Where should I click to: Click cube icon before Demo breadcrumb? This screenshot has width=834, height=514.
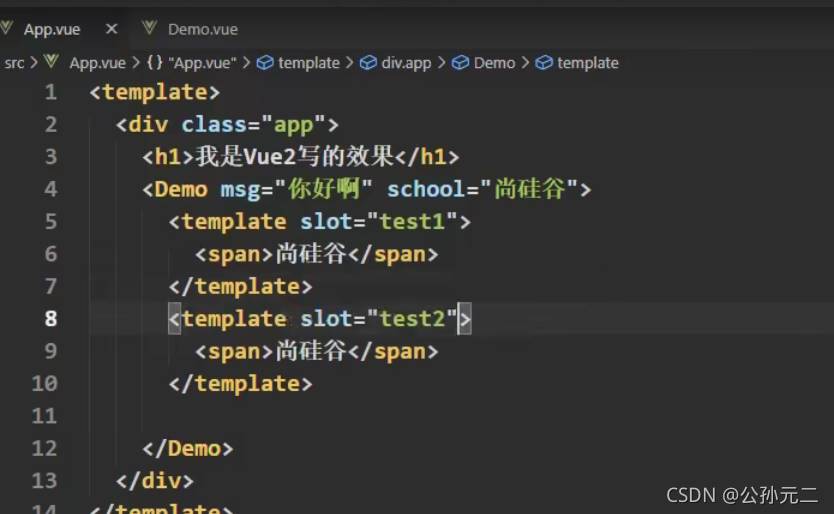[x=460, y=63]
